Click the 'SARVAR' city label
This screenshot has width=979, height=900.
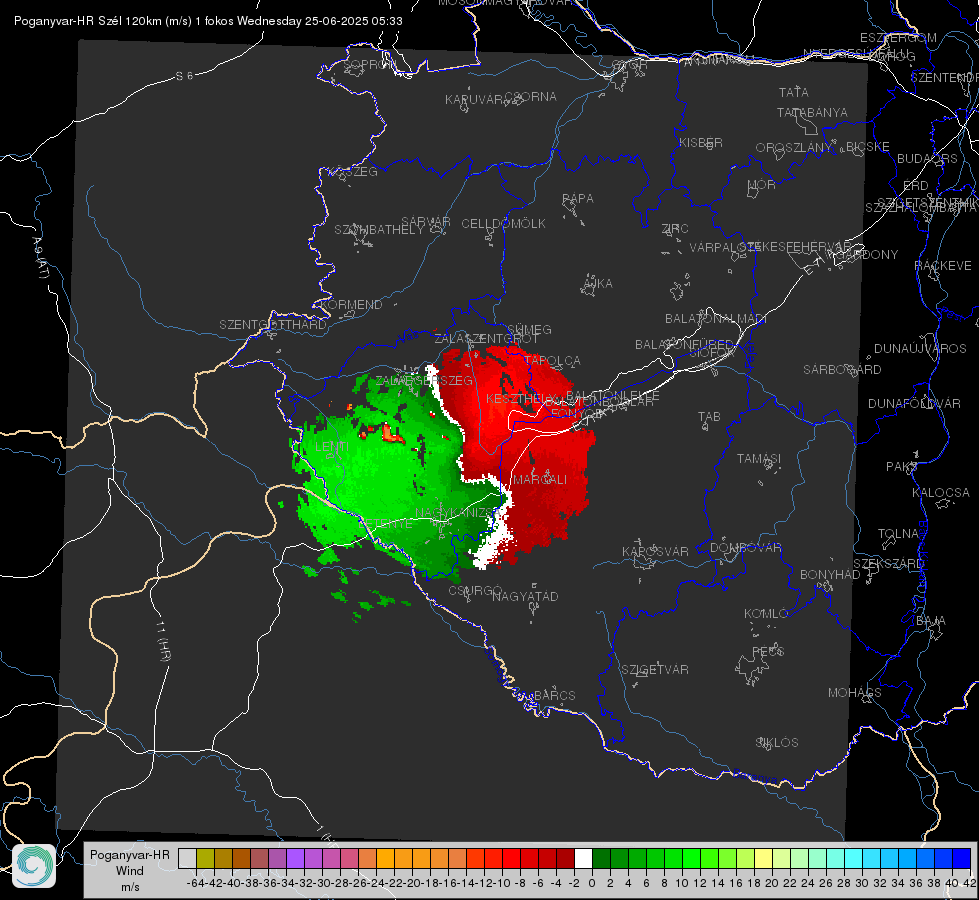(x=426, y=221)
